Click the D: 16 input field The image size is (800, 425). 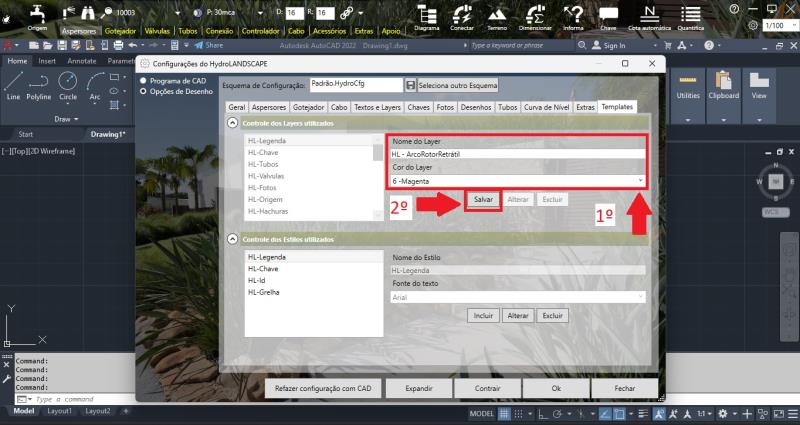[294, 13]
